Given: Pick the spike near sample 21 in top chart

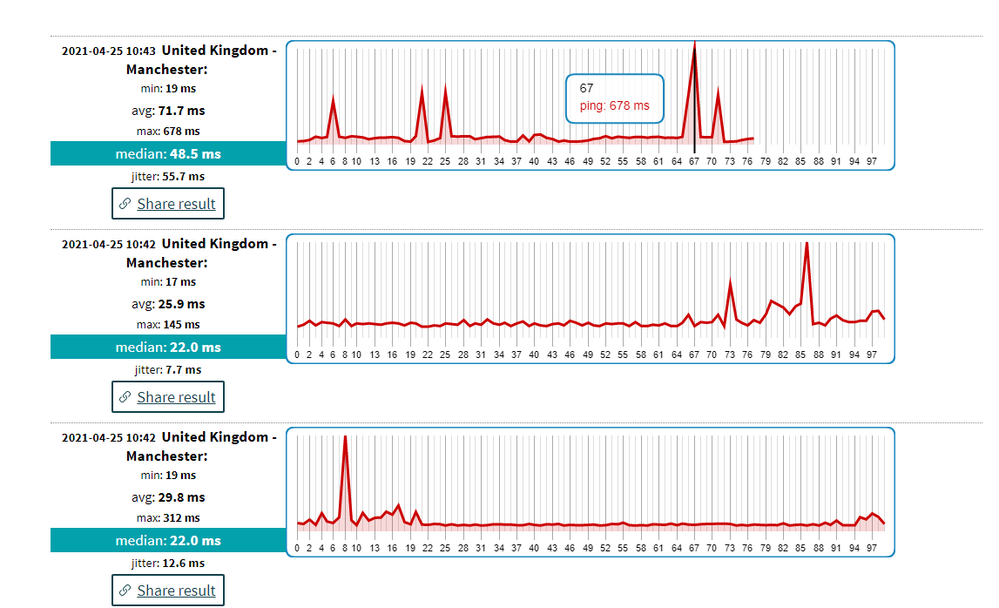Looking at the screenshot, I should [x=422, y=90].
